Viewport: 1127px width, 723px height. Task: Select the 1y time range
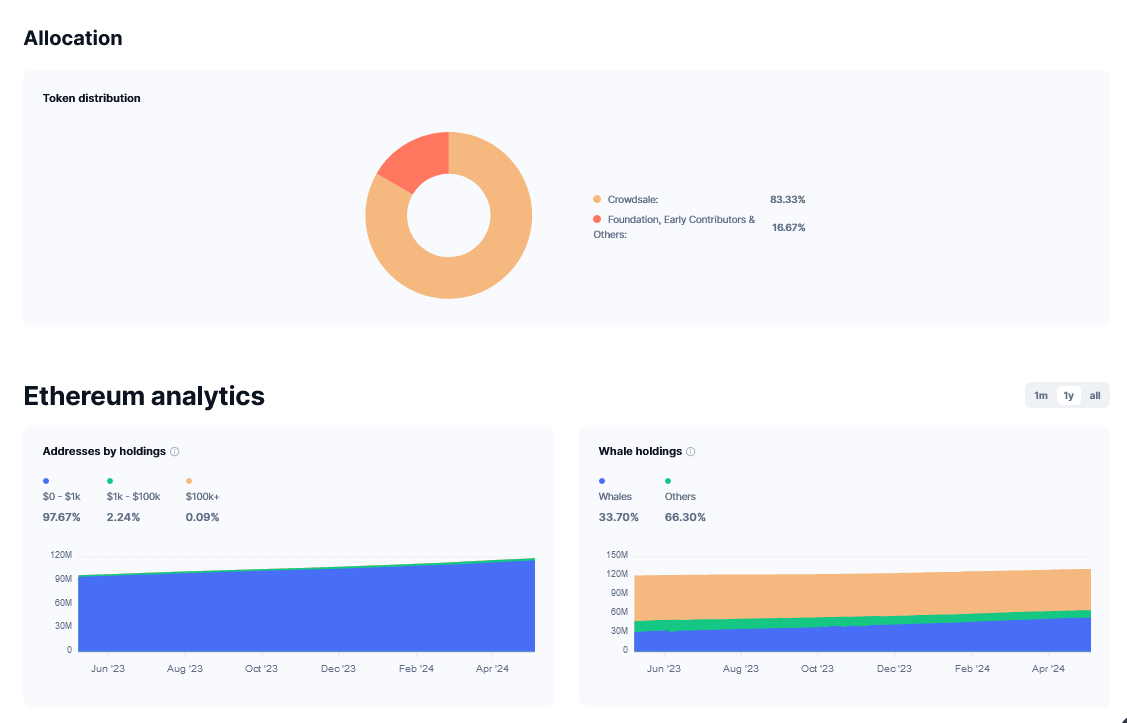(x=1068, y=396)
